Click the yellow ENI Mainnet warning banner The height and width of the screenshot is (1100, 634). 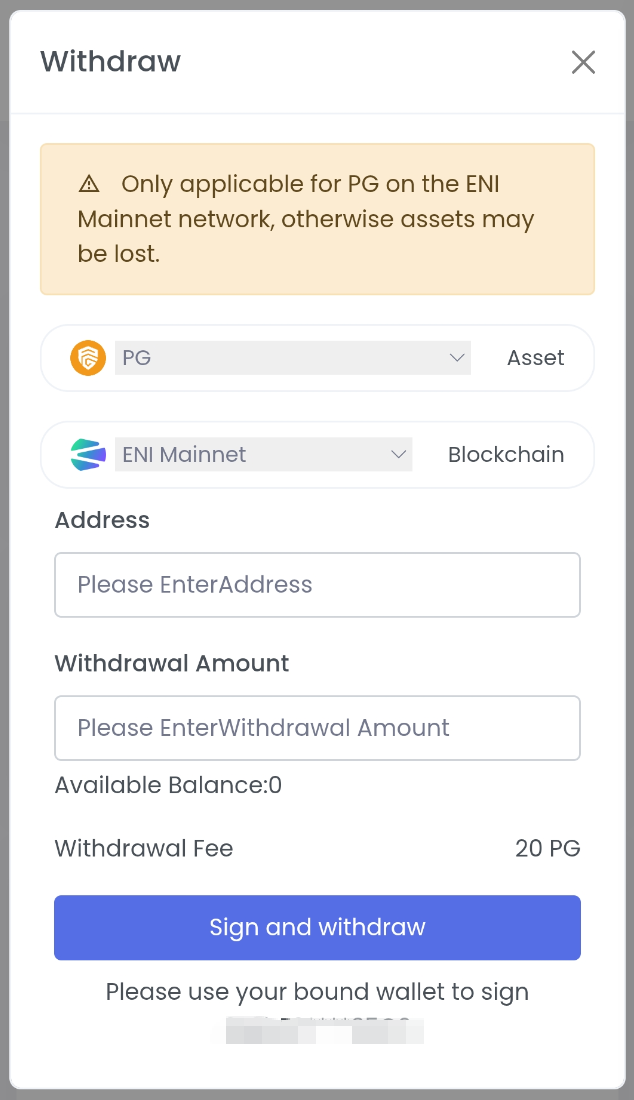[317, 219]
